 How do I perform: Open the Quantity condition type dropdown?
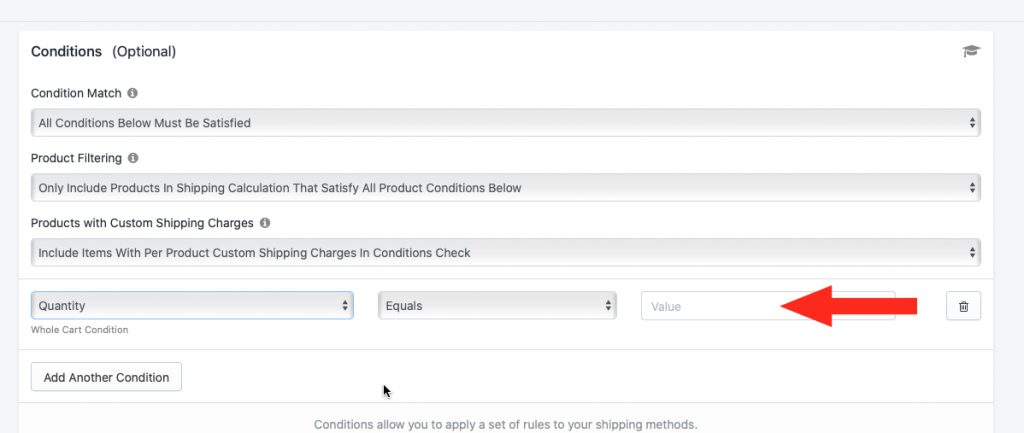[192, 305]
